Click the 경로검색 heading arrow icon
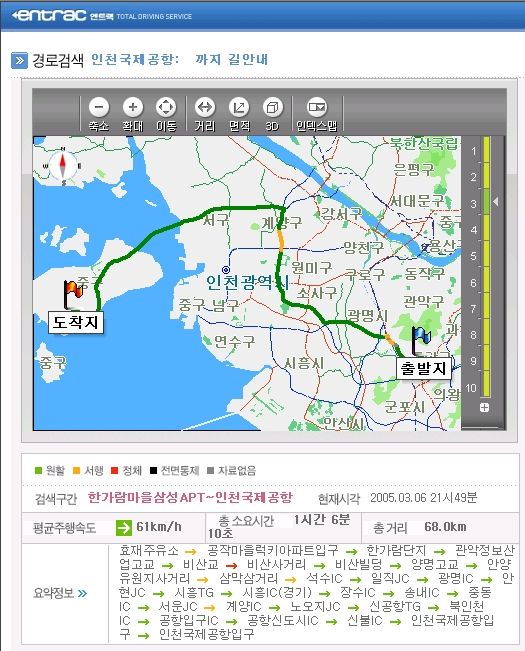 [20, 60]
